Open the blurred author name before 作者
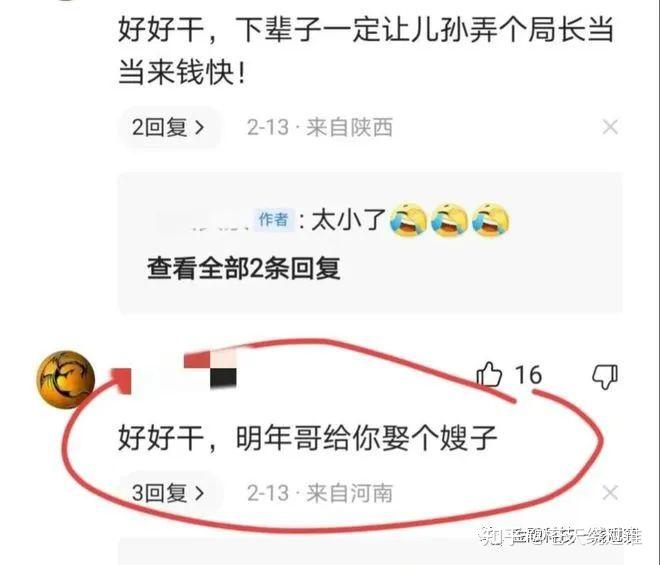The height and width of the screenshot is (565, 660). coord(204,221)
